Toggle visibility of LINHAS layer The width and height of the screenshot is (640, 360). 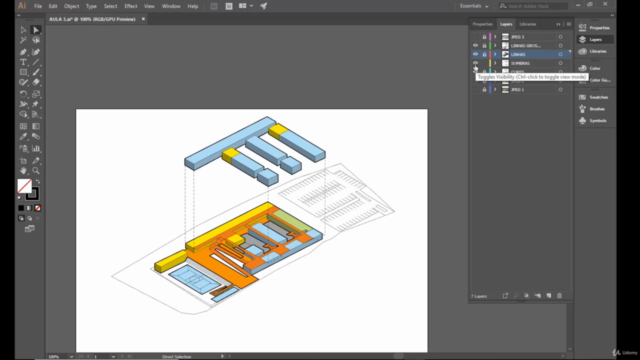475,54
